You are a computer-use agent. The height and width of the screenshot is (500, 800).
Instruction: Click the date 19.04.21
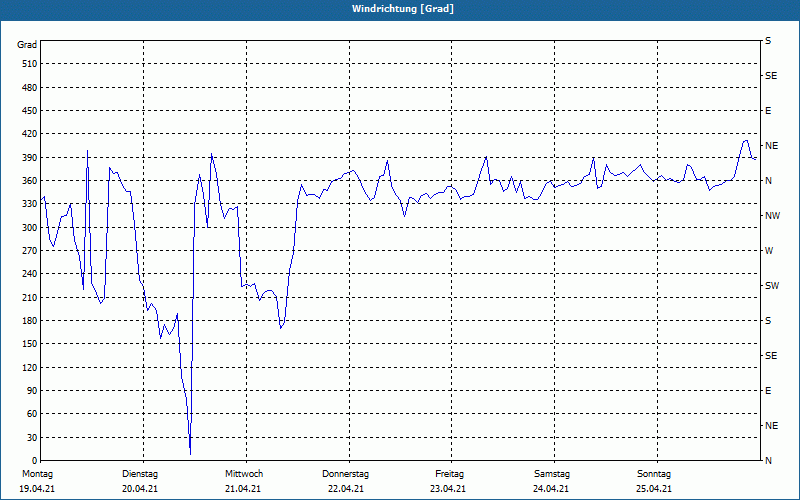point(37,489)
